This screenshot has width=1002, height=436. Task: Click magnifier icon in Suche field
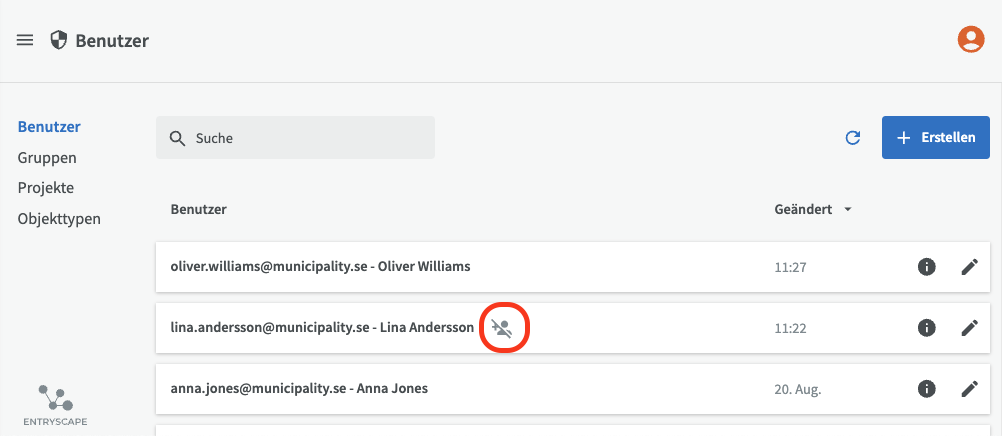(x=177, y=138)
